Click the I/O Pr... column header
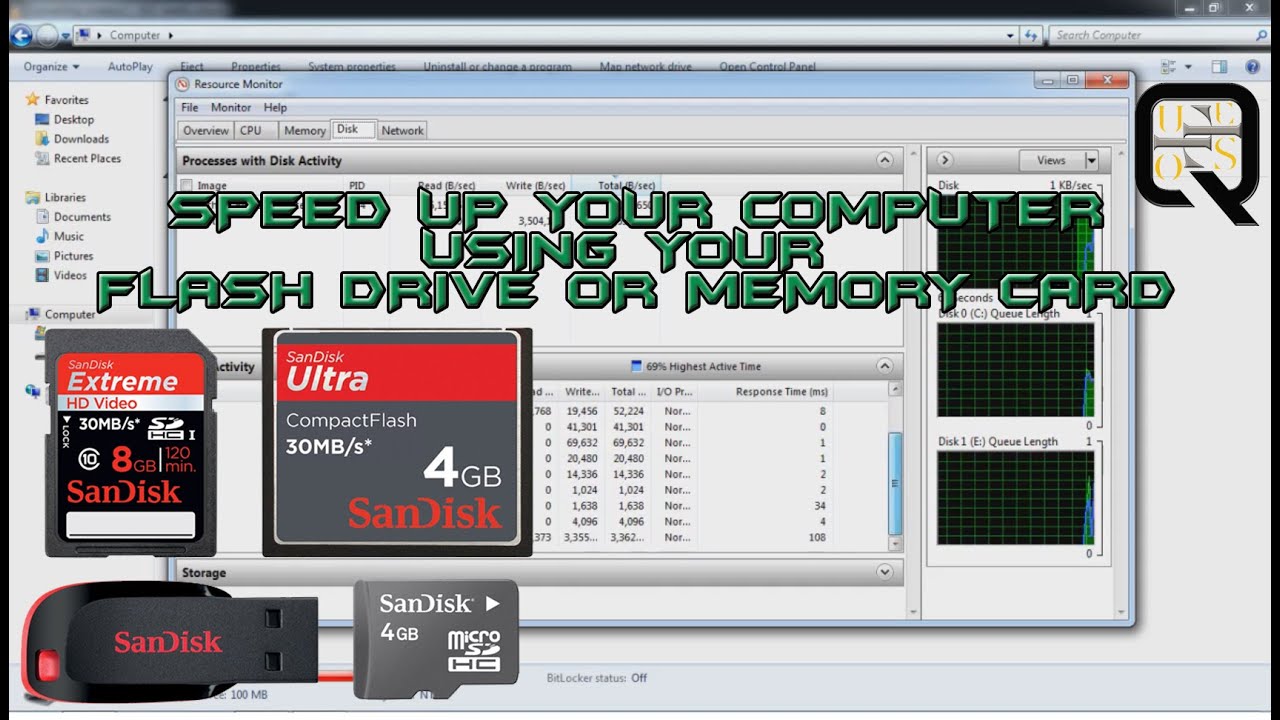This screenshot has width=1280, height=720. coord(676,392)
